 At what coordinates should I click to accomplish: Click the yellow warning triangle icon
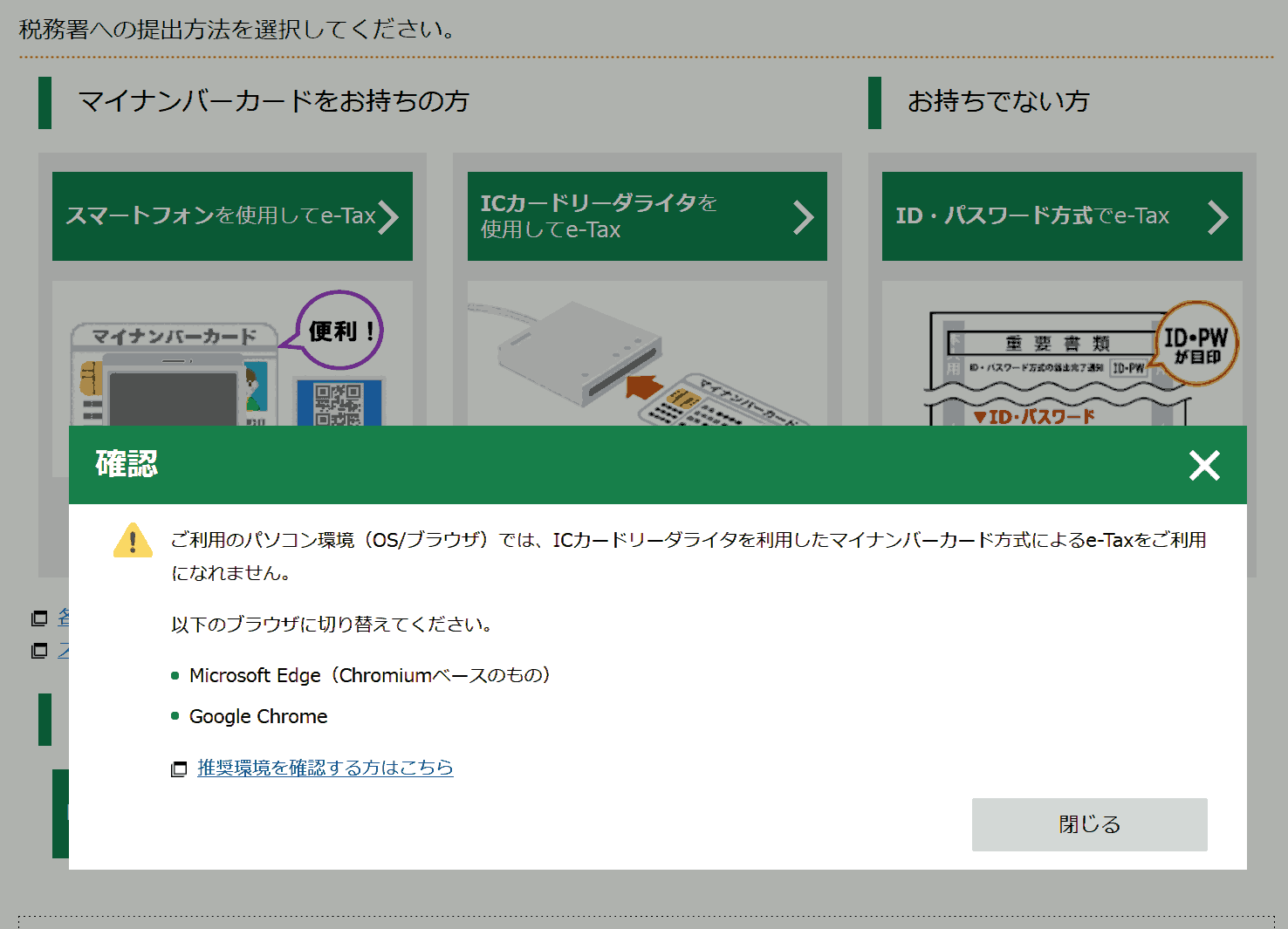coord(133,541)
